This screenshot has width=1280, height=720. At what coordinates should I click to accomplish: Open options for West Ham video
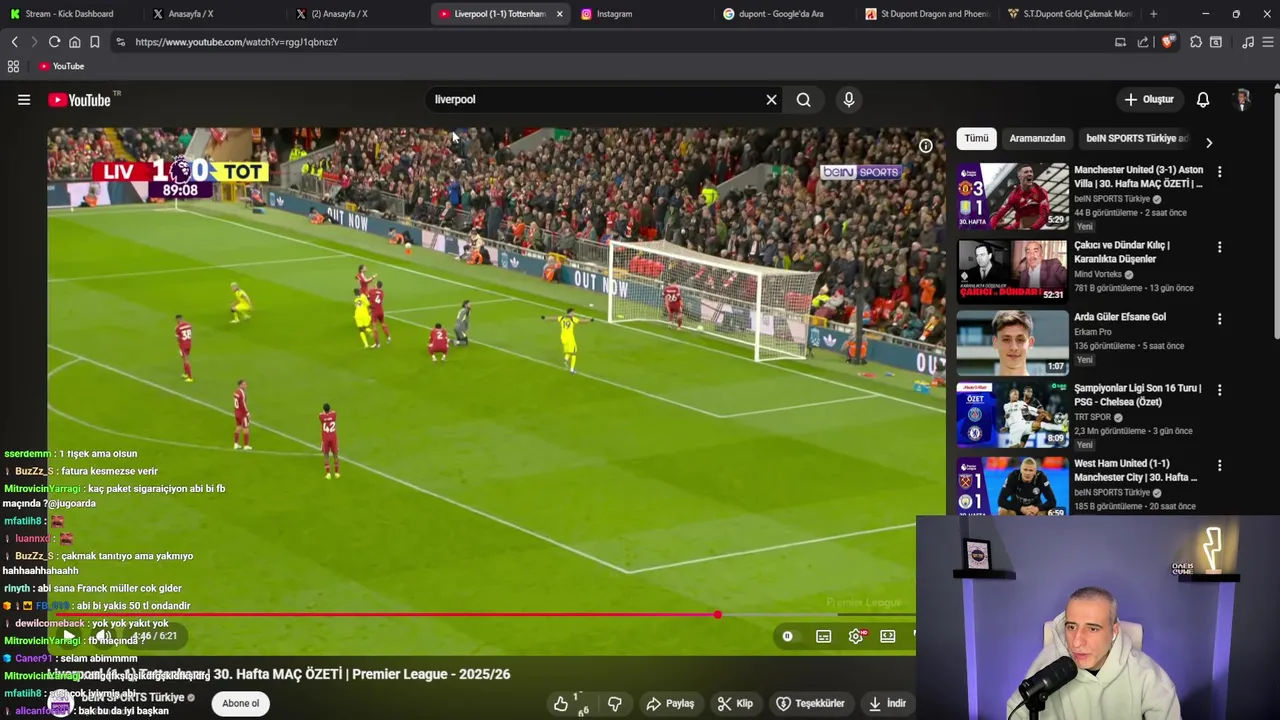(1219, 466)
